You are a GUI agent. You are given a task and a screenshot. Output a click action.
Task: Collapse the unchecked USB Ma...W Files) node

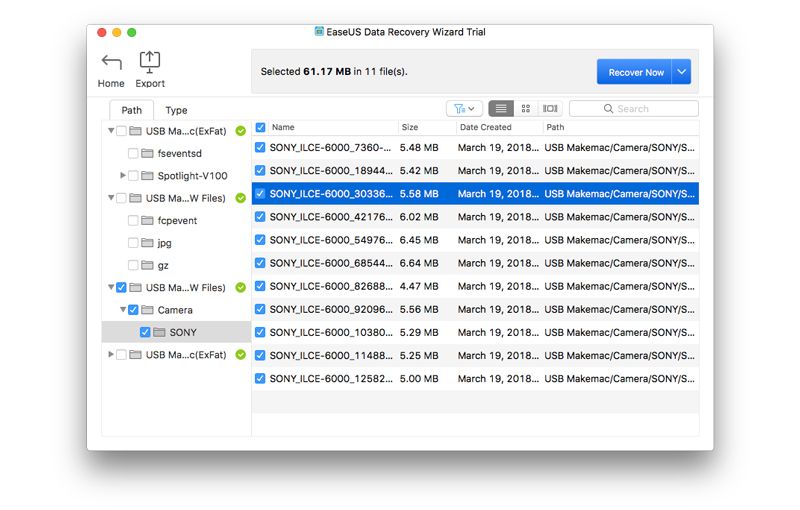click(x=111, y=197)
